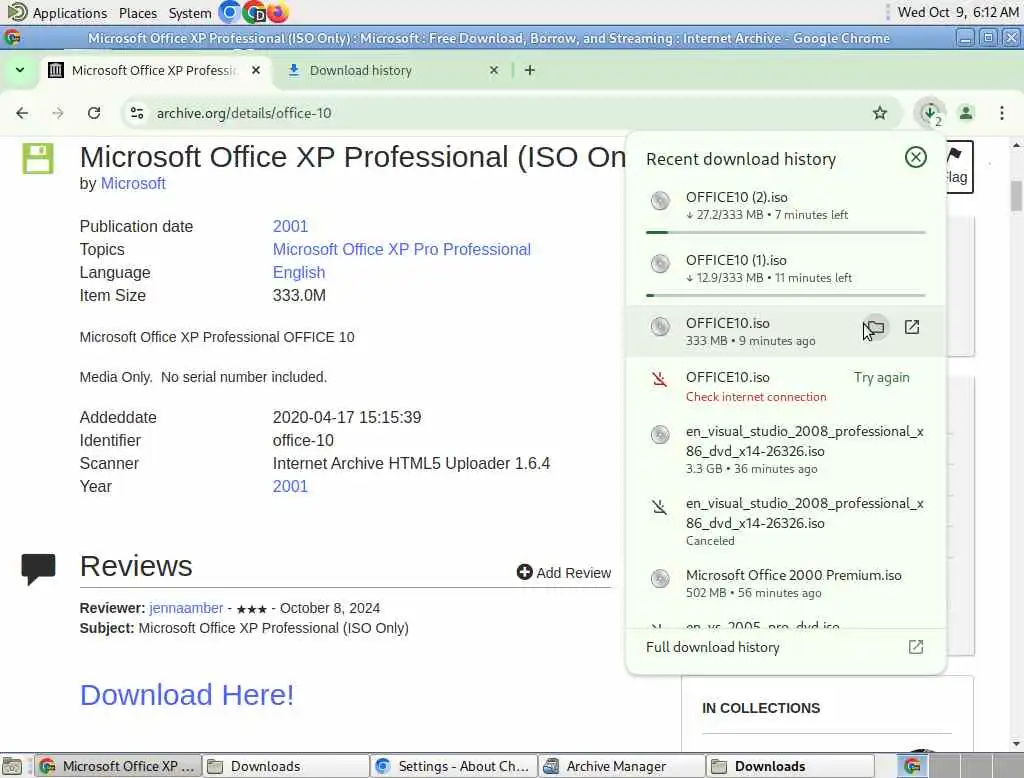Screen dimensions: 1024x778
Task: Click the Reviews speech bubble icon
Action: pos(39,569)
